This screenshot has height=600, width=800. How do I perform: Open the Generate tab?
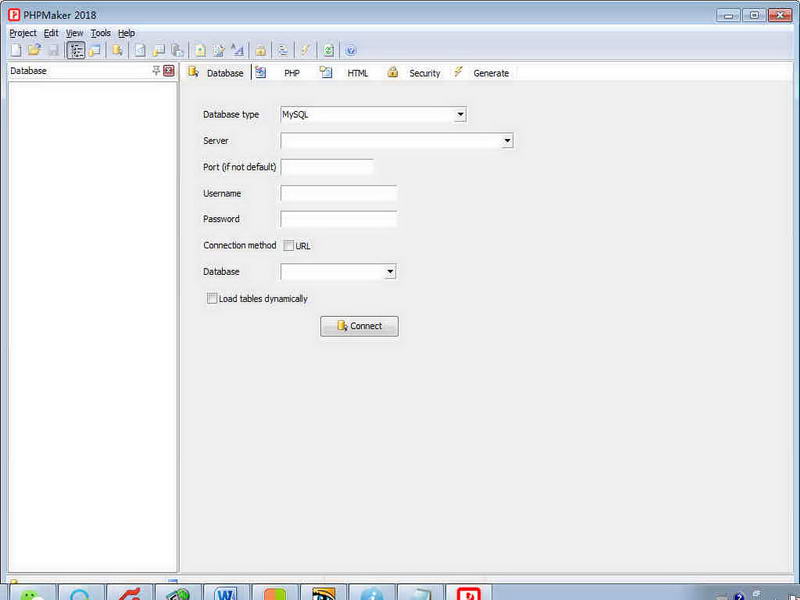[482, 72]
